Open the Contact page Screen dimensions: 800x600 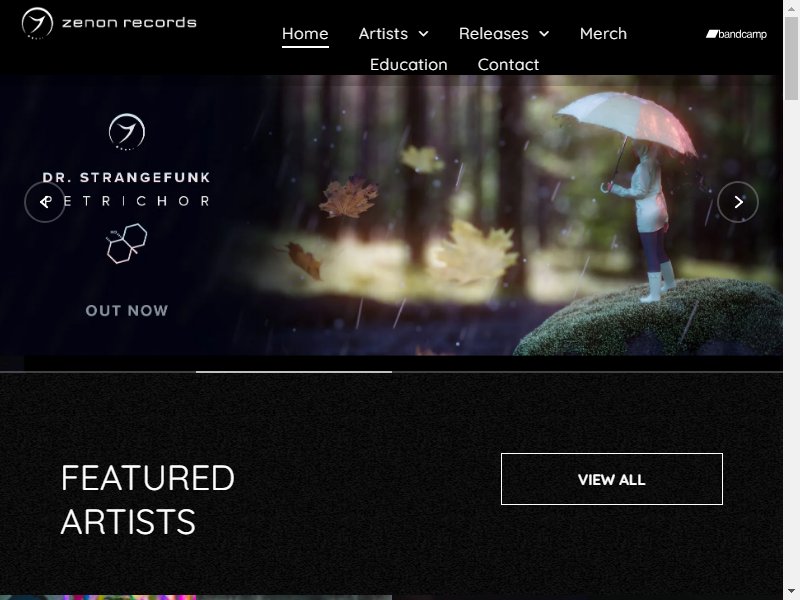click(x=508, y=65)
